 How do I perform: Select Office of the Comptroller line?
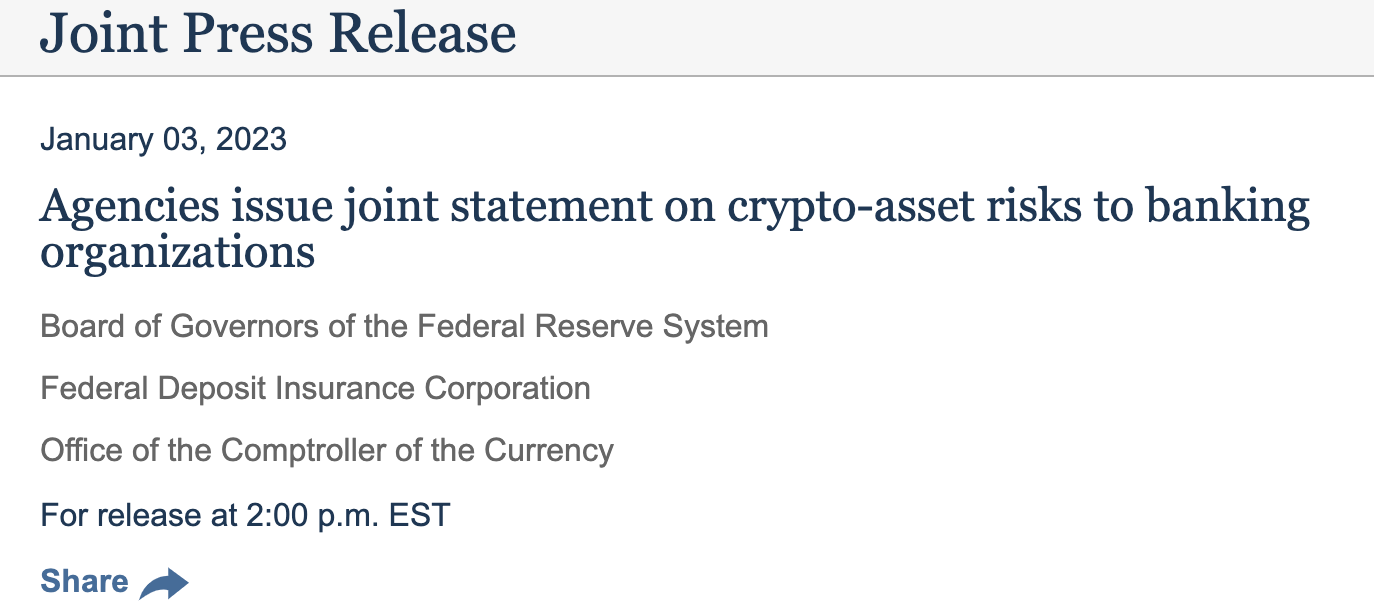pyautogui.click(x=327, y=450)
